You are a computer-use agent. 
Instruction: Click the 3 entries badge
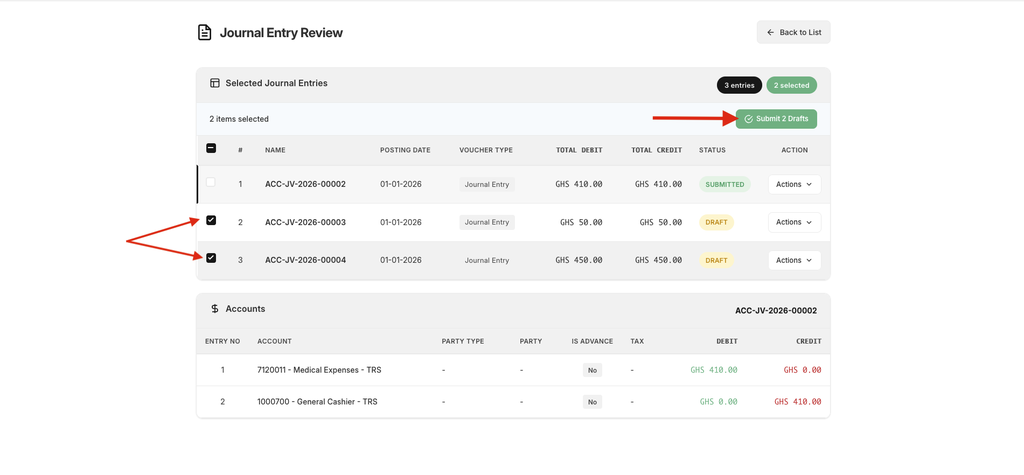[739, 86]
